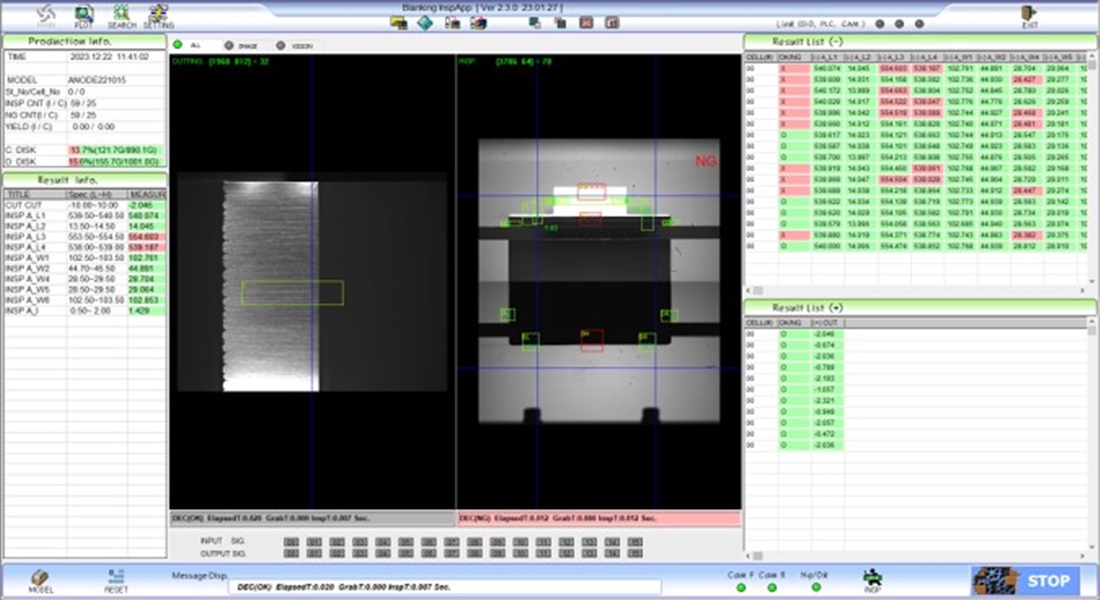
Task: Click the EXIT icon
Action: (1029, 14)
